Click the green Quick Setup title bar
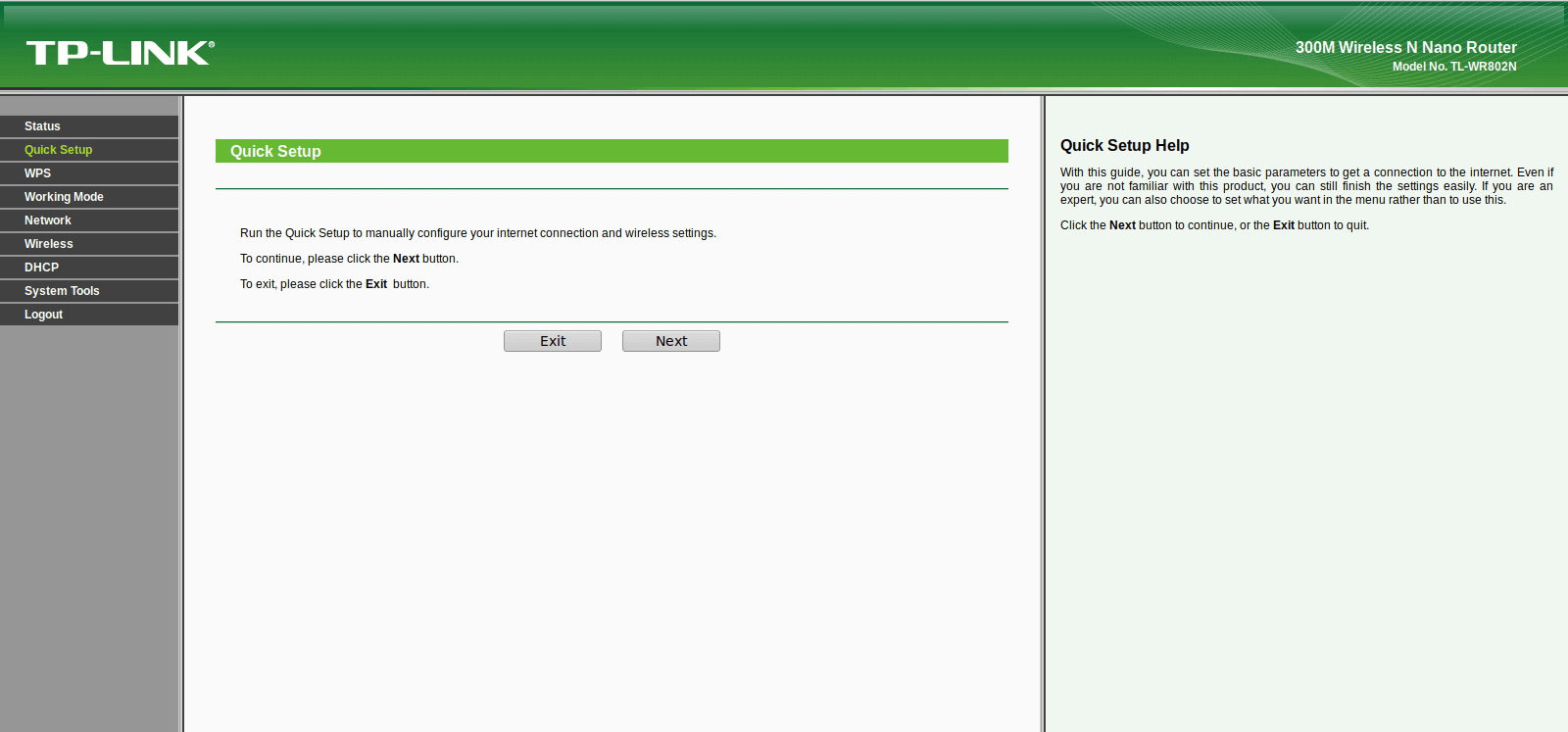This screenshot has height=732, width=1568. click(612, 151)
